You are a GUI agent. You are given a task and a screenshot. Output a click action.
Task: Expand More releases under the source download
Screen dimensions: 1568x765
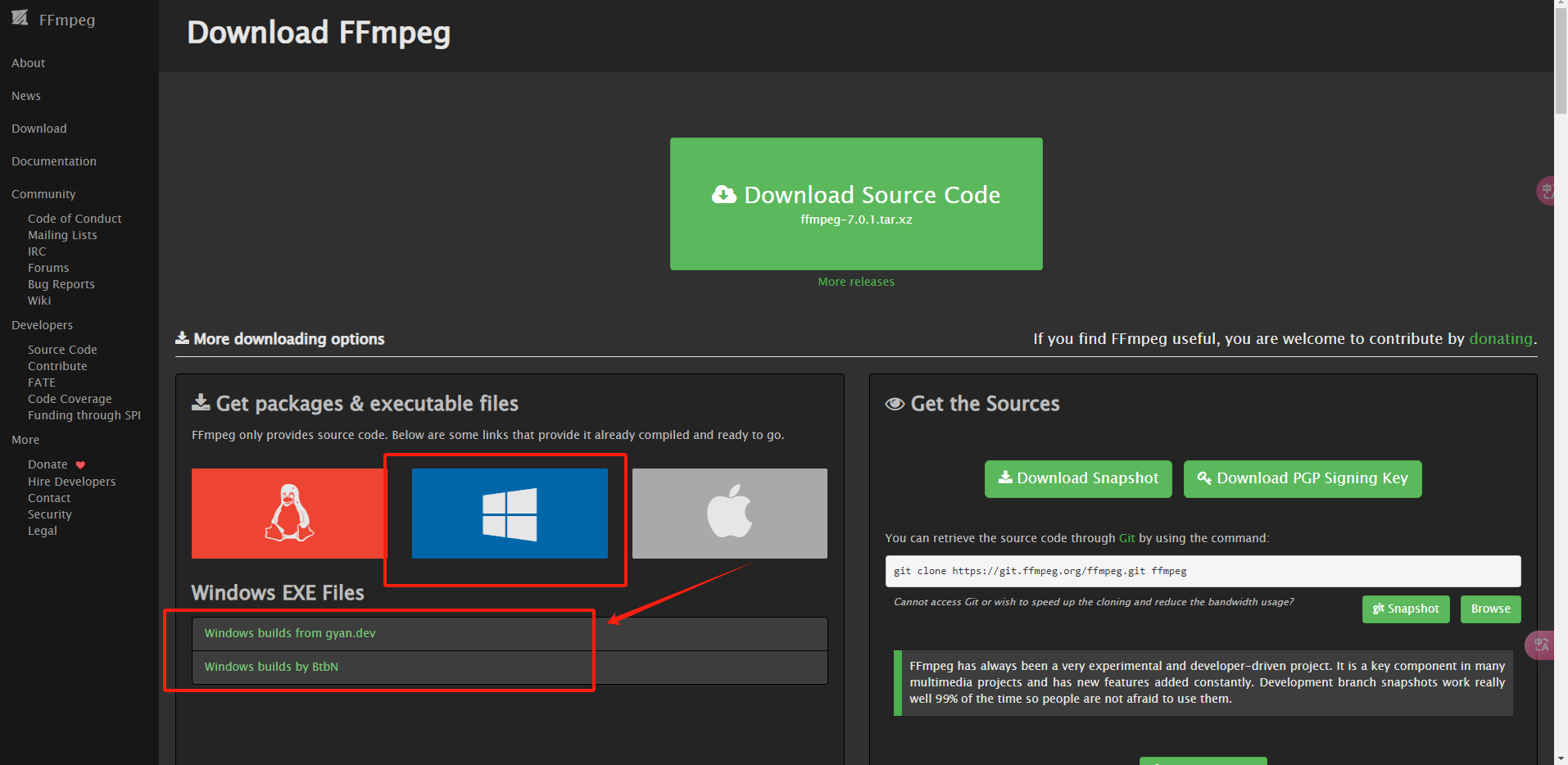point(855,281)
